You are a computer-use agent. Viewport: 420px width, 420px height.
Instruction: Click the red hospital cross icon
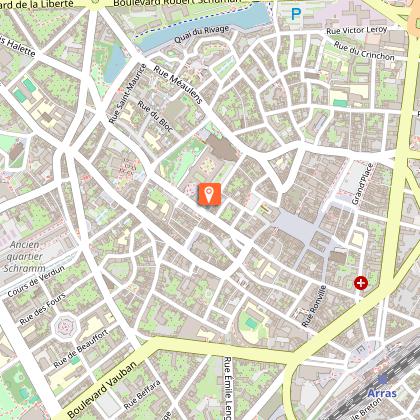[x=361, y=283]
